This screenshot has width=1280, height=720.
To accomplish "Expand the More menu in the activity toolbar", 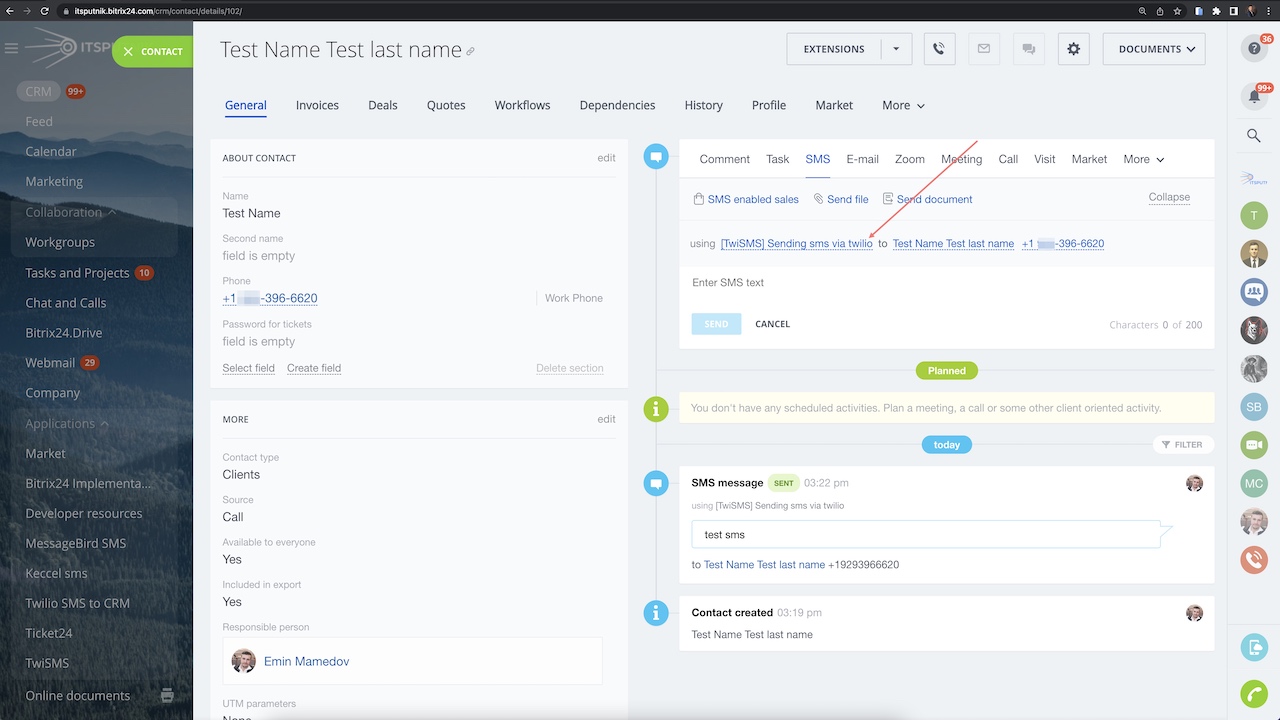I will [x=1144, y=159].
